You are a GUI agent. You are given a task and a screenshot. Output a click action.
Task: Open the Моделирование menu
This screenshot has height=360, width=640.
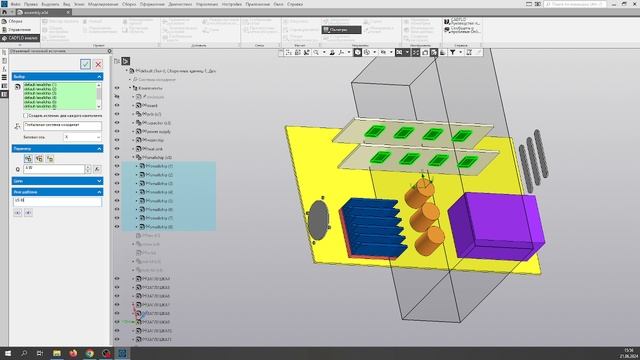coord(103,4)
